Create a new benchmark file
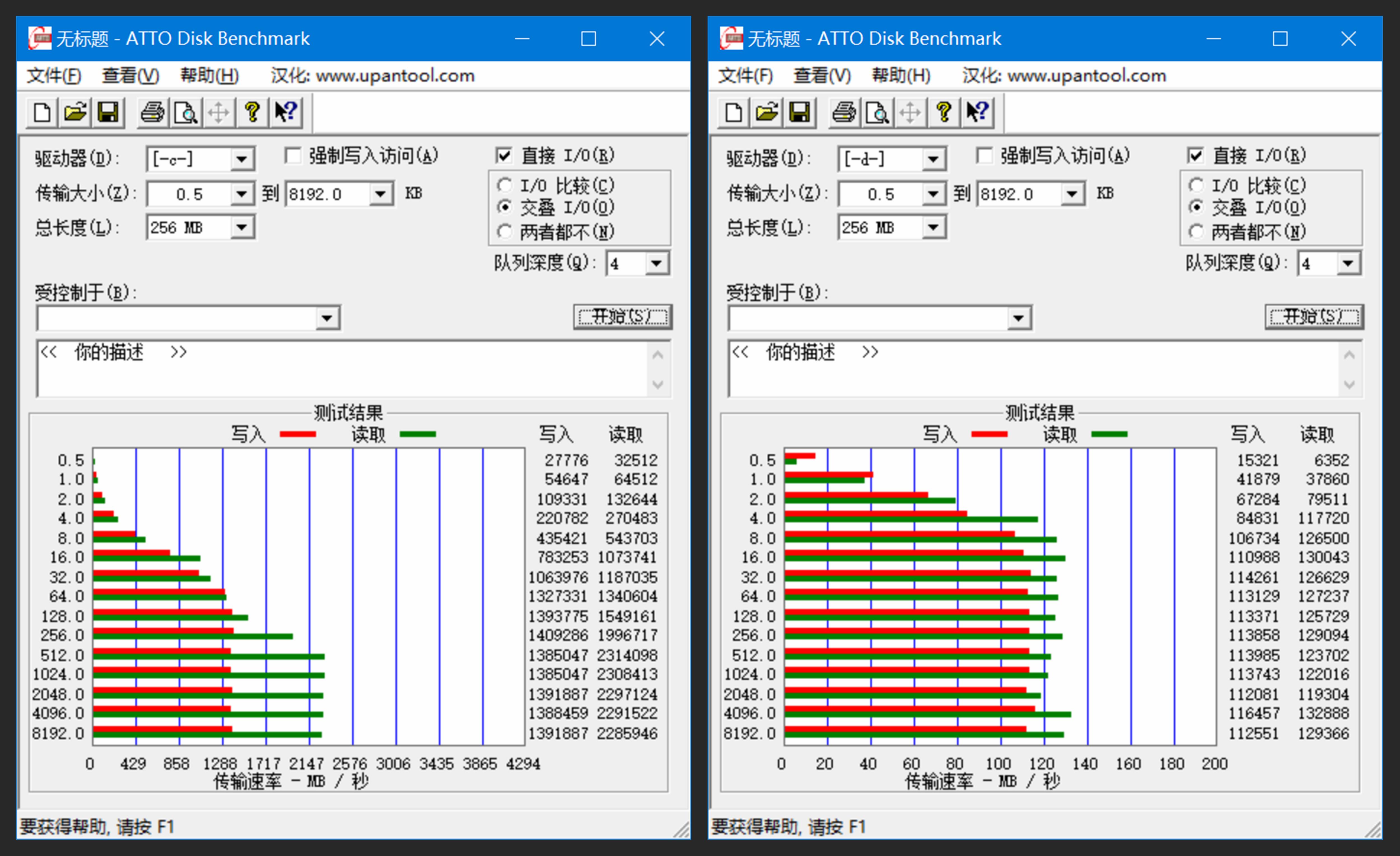 [x=41, y=112]
